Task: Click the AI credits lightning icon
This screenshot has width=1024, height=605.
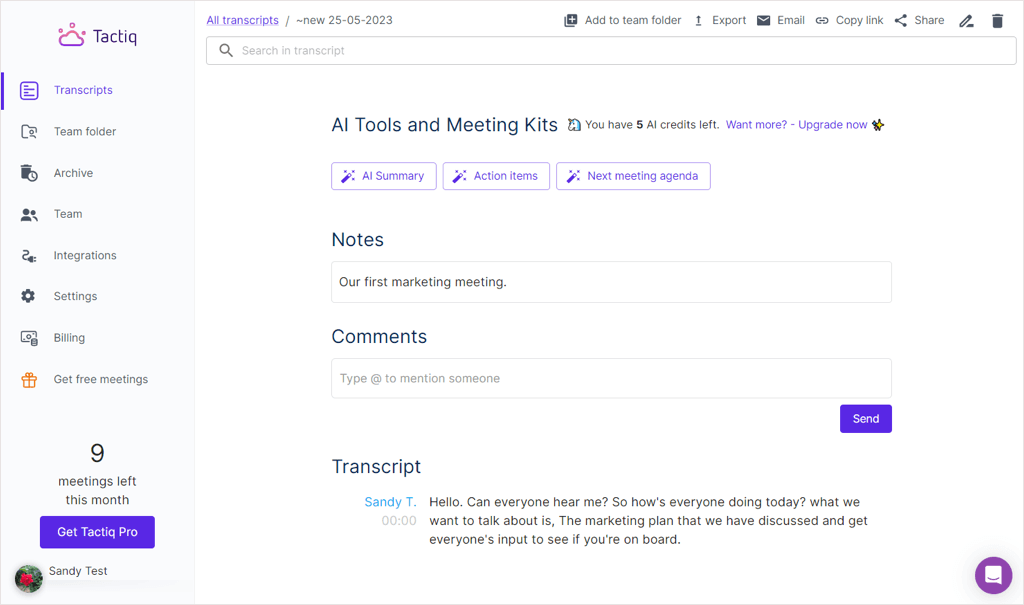Action: [573, 124]
